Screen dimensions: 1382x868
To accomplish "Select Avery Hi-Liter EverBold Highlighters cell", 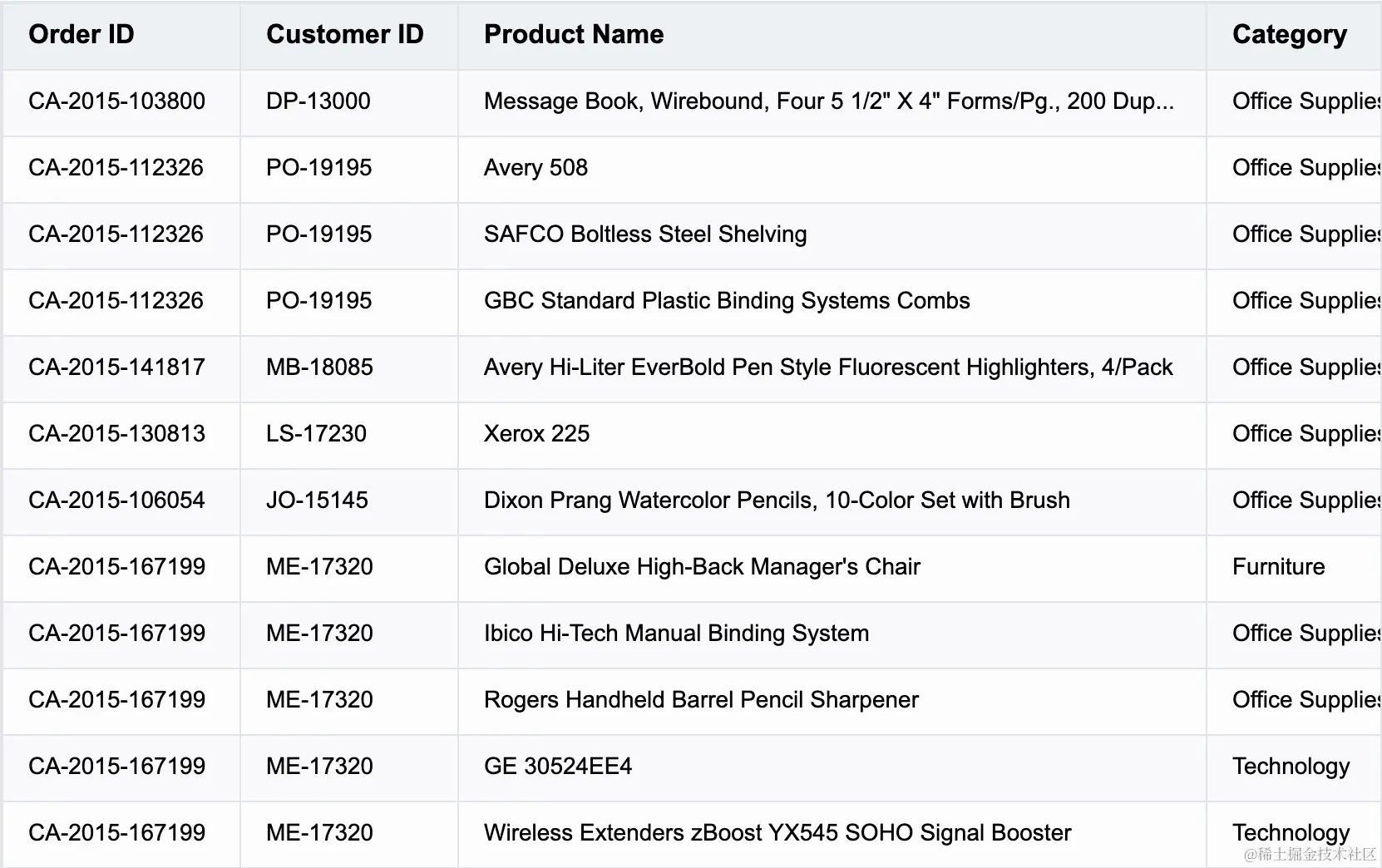I will click(x=832, y=369).
